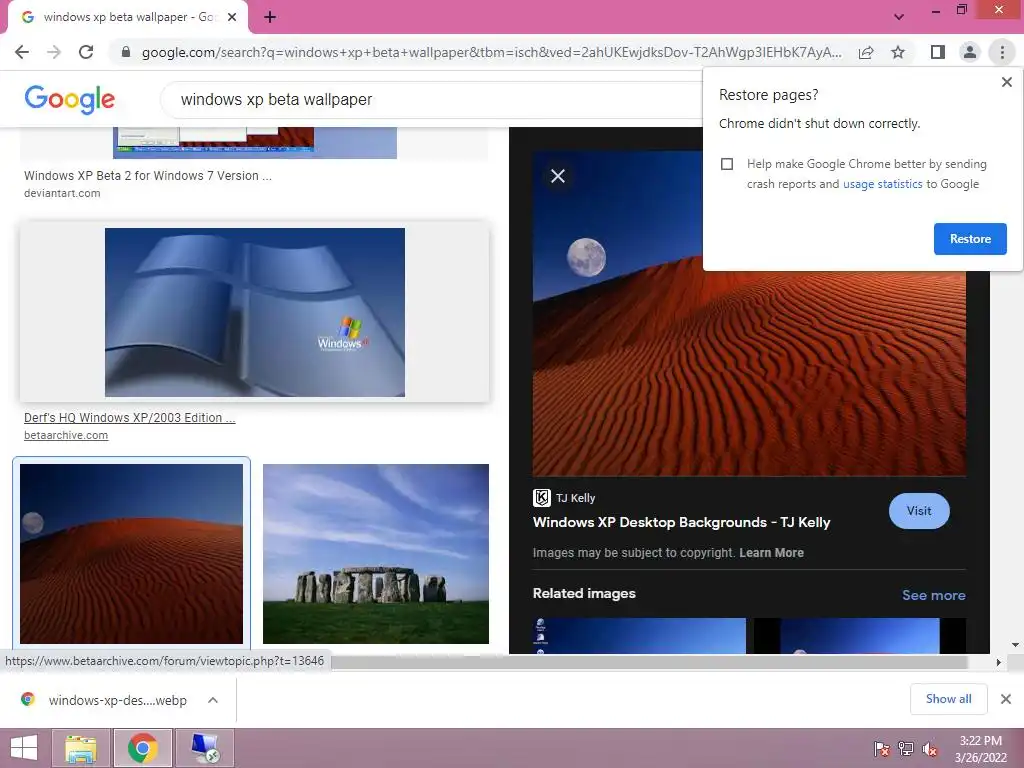Open the usage statistics link

[882, 184]
